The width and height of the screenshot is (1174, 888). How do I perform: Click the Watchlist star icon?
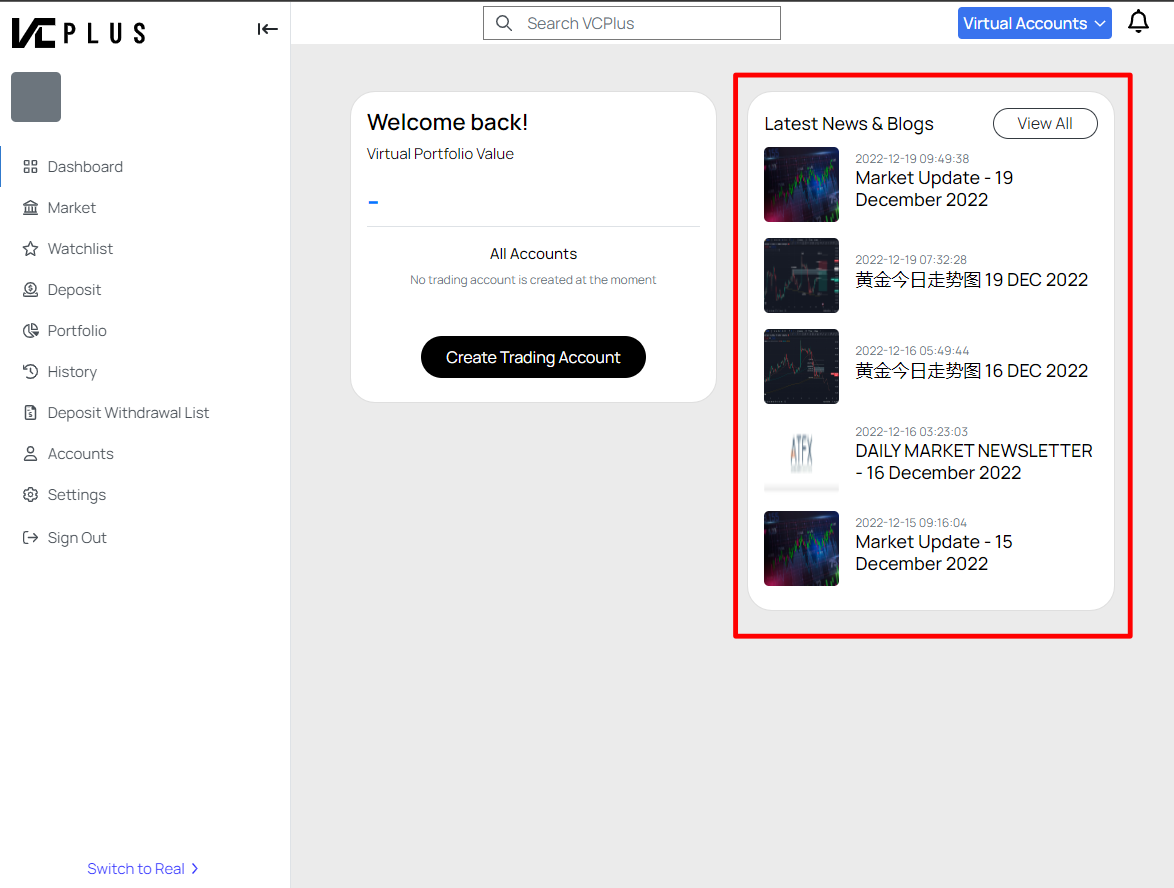30,249
